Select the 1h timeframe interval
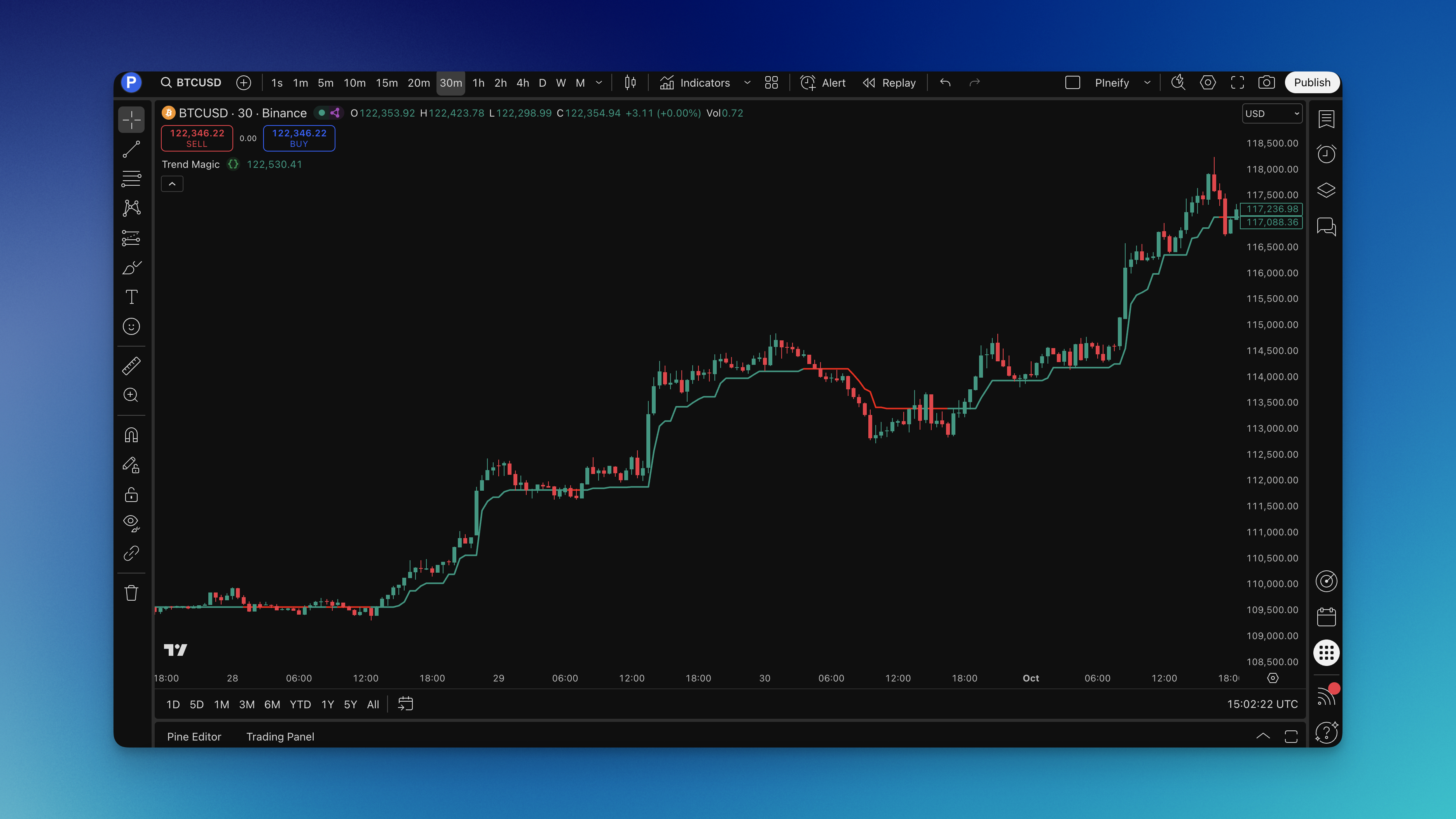The height and width of the screenshot is (819, 1456). [x=478, y=83]
